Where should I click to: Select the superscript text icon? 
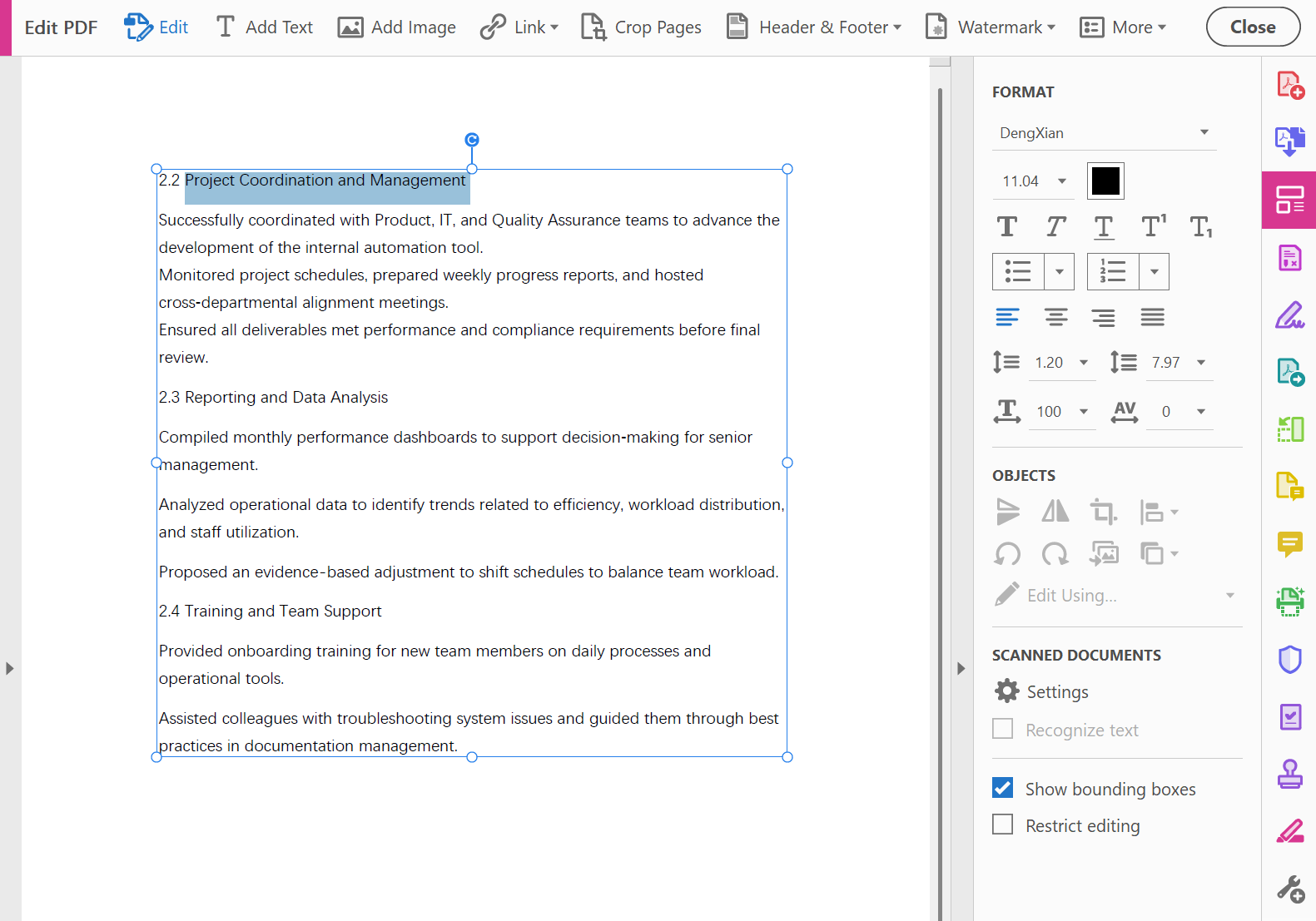click(1153, 226)
